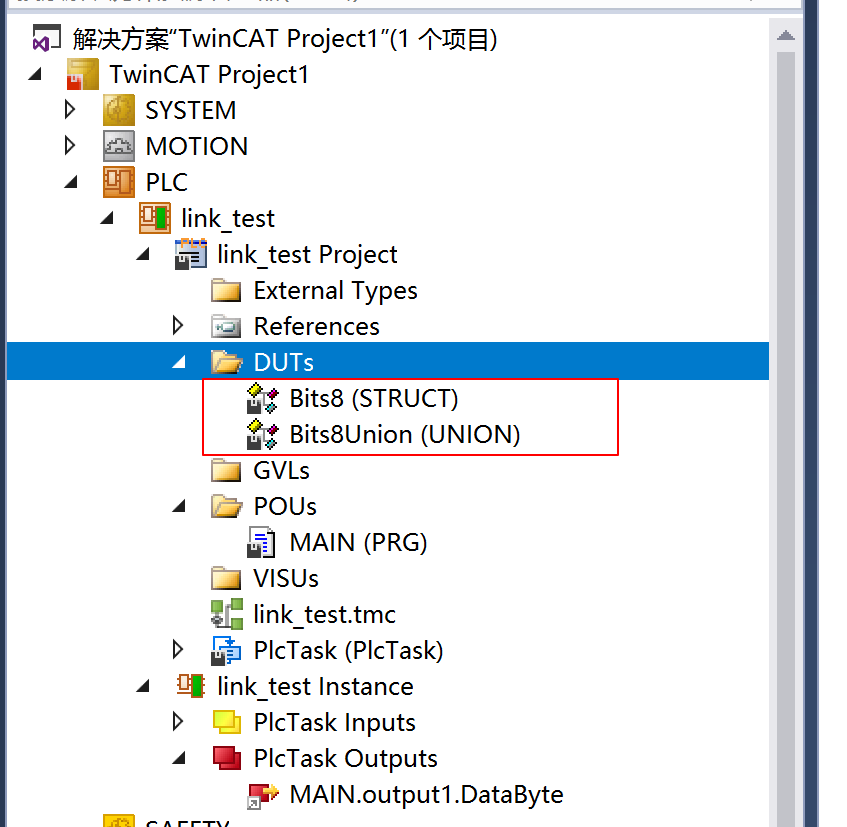
Task: Open Bits8 (STRUCT) item
Action: [x=374, y=399]
